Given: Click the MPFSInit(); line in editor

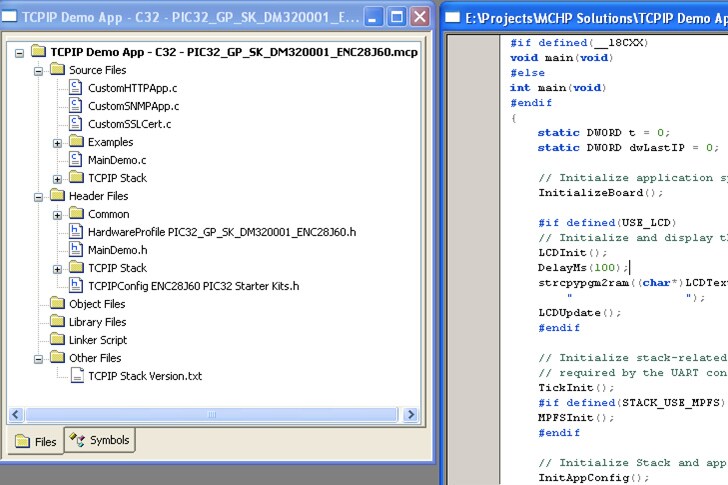Looking at the screenshot, I should click(576, 418).
